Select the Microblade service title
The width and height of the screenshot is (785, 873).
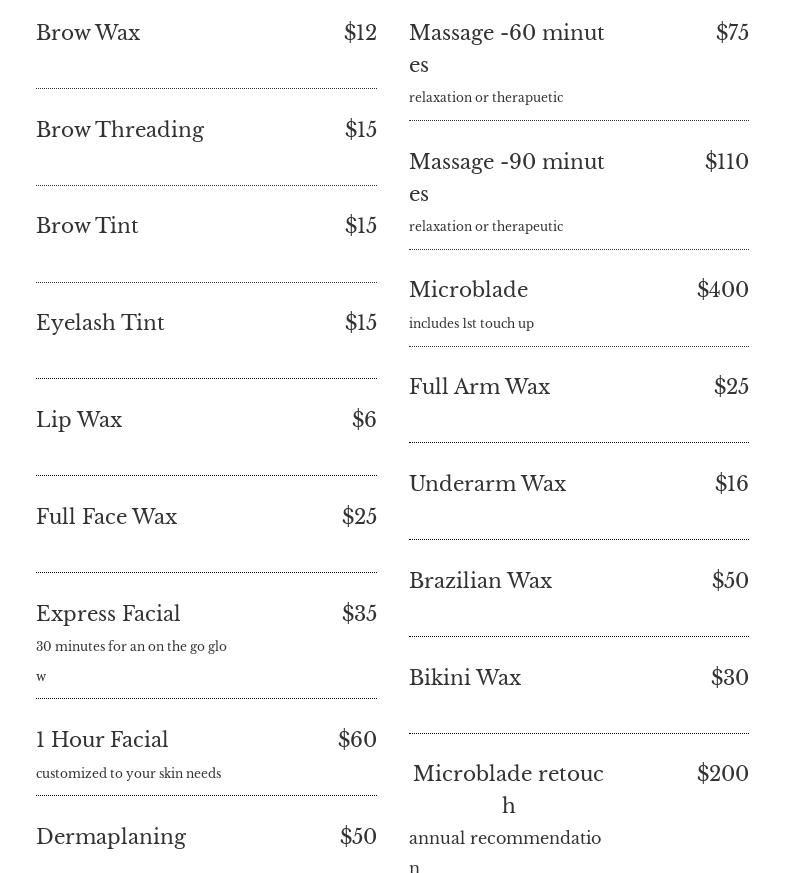point(469,290)
